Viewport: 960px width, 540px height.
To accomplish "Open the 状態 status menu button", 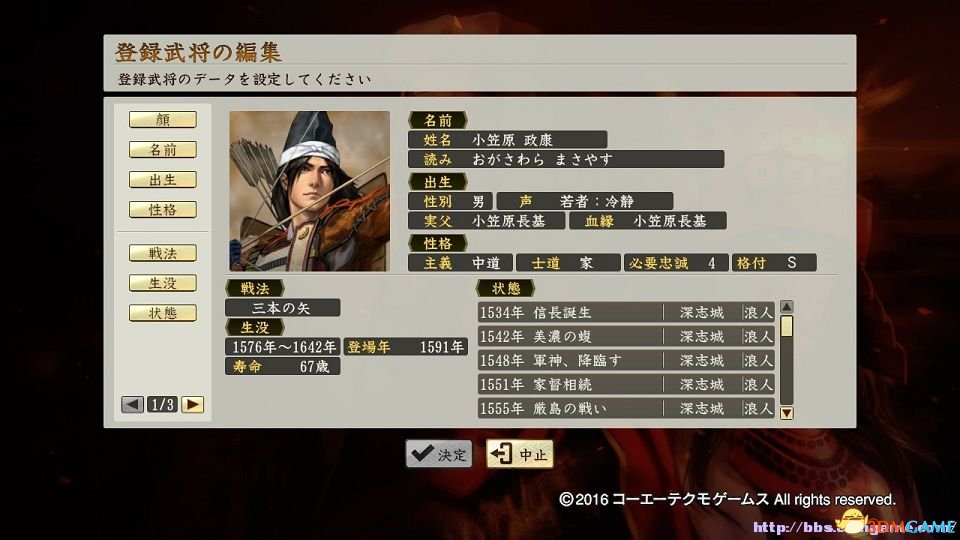I will tap(163, 313).
